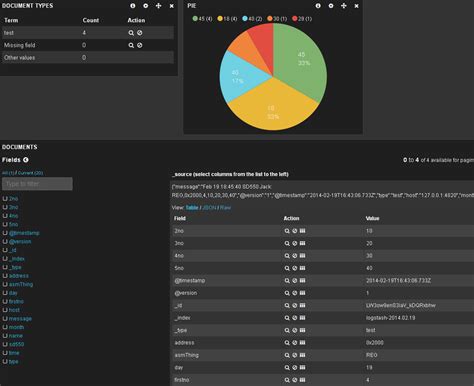Remove the Pie panel with its X

point(356,6)
